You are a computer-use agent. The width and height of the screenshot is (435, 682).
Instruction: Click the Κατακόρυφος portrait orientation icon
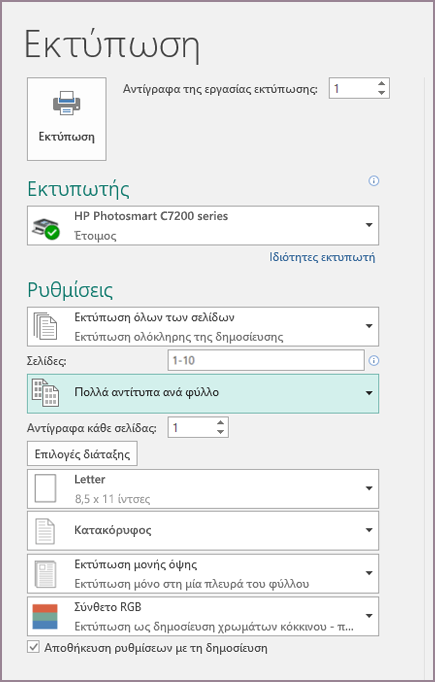click(x=45, y=531)
